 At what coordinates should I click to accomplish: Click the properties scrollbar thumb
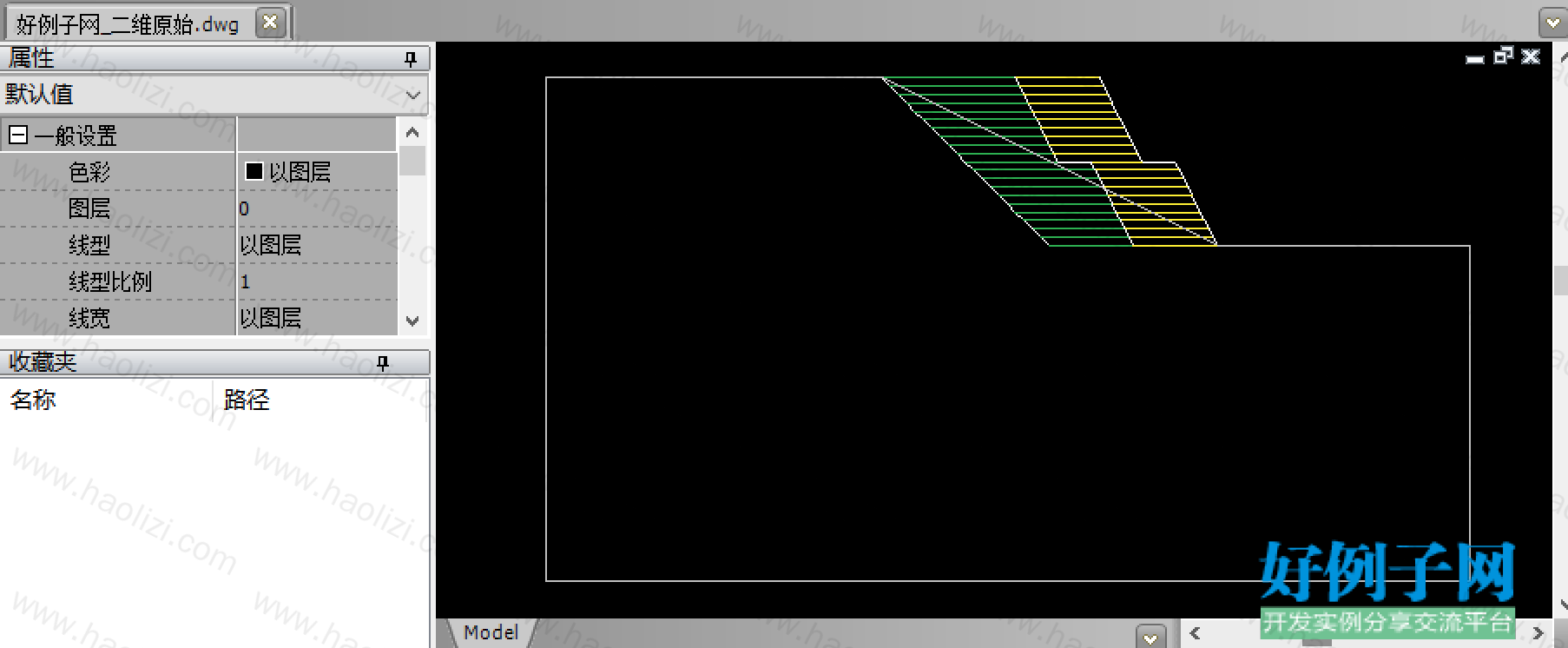(x=412, y=162)
